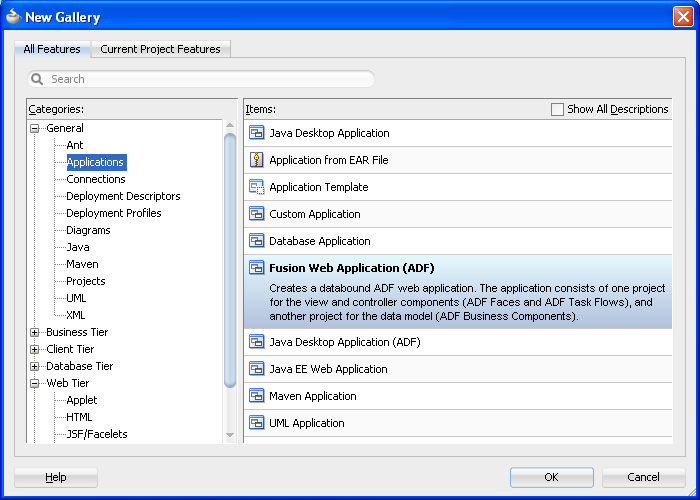Select the Database Tier label
The width and height of the screenshot is (700, 500).
point(79,367)
